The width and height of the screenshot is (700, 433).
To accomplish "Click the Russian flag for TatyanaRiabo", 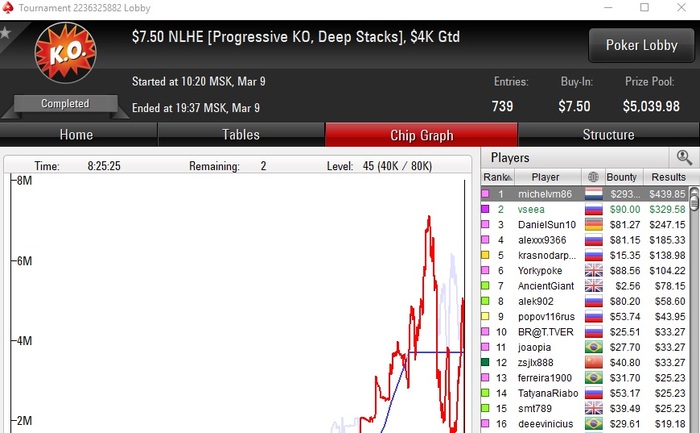I will point(594,393).
